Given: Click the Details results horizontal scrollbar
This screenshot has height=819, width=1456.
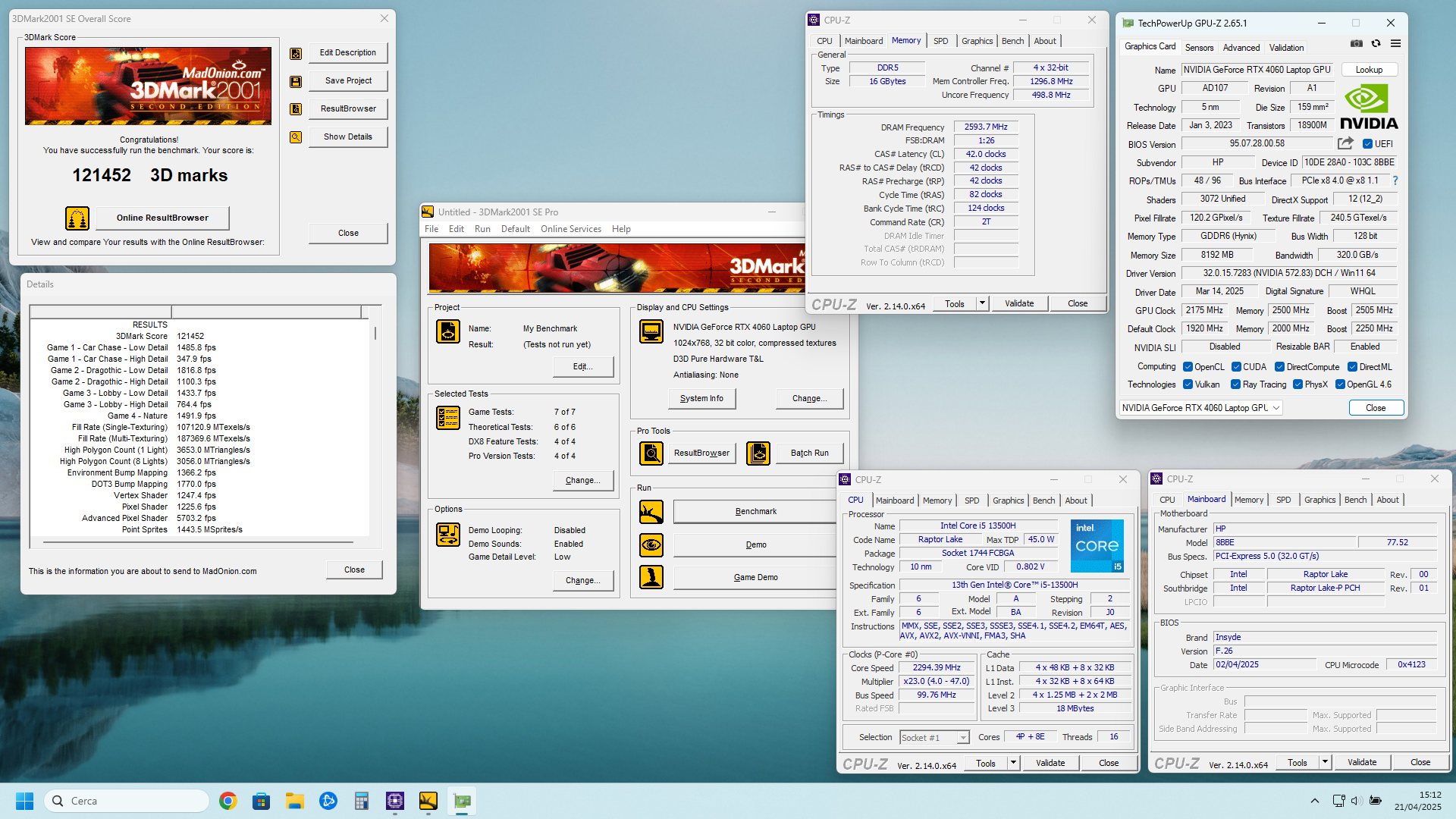Looking at the screenshot, I should tap(198, 543).
